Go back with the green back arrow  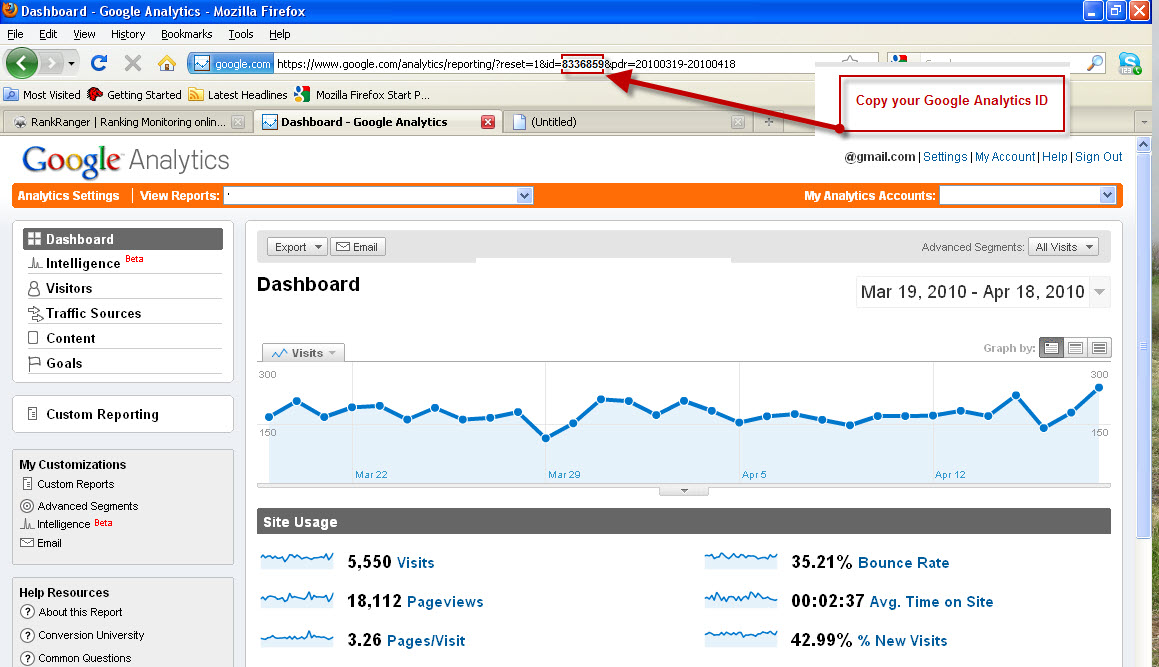pos(22,64)
